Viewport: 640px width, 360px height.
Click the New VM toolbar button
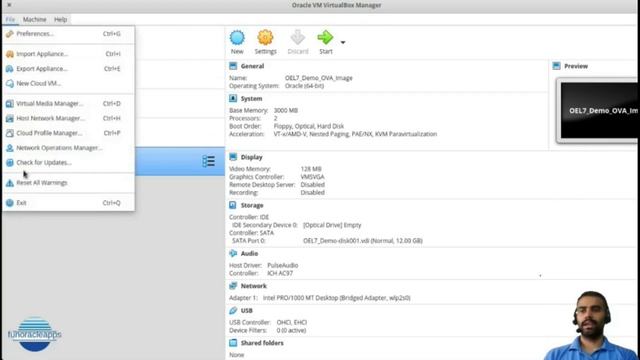[237, 42]
